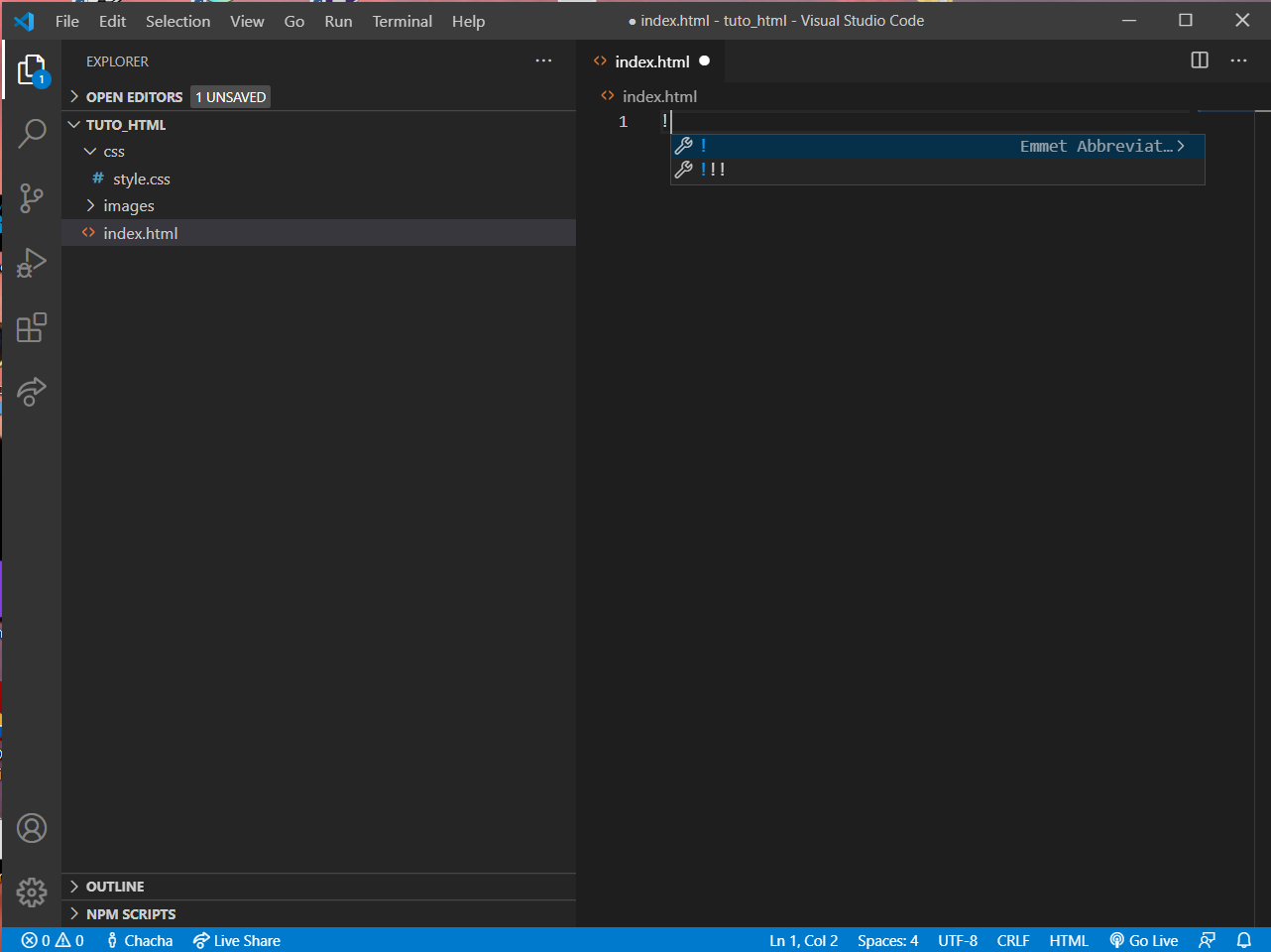Image resolution: width=1271 pixels, height=952 pixels.
Task: Click line number 1 in the gutter
Action: (x=623, y=121)
